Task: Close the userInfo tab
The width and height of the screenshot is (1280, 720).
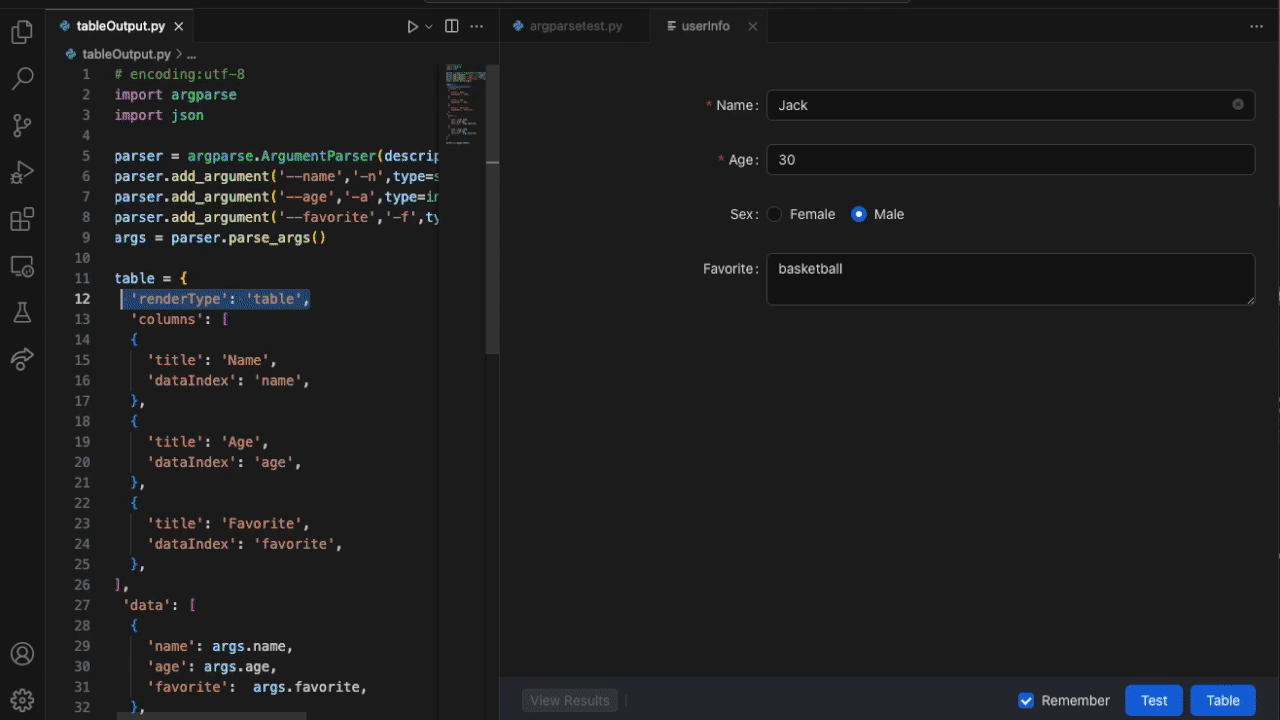Action: 751,26
